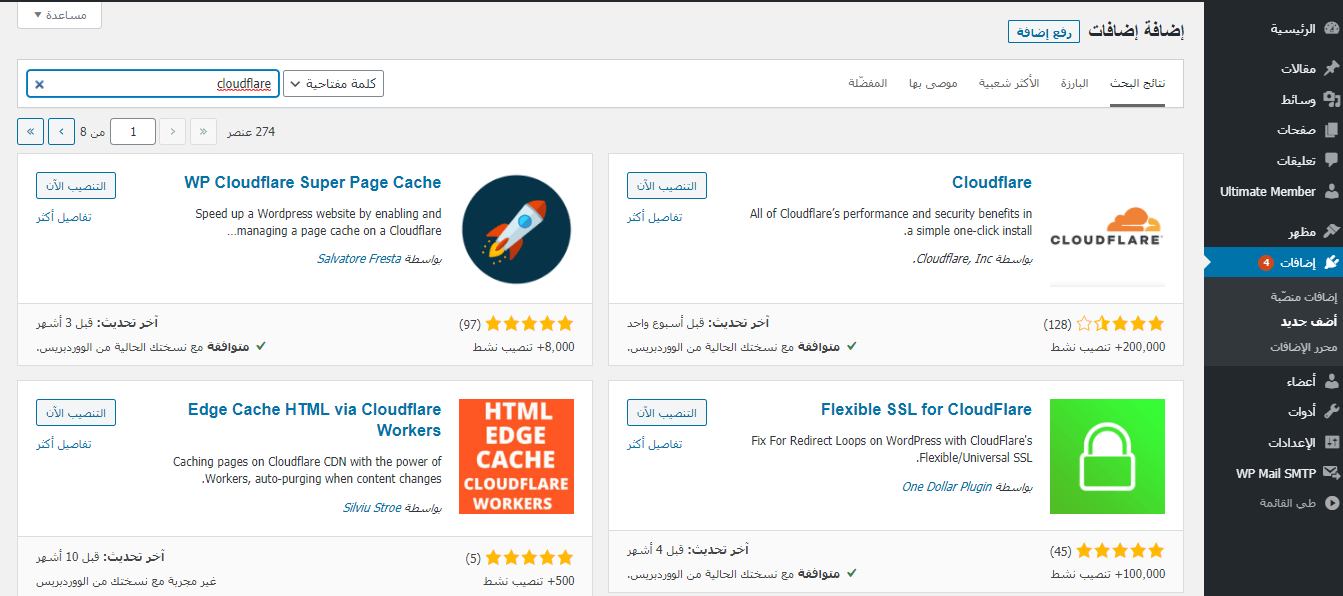The height and width of the screenshot is (596, 1343).
Task: Visit author link Salvatore Fresta
Action: (x=359, y=258)
